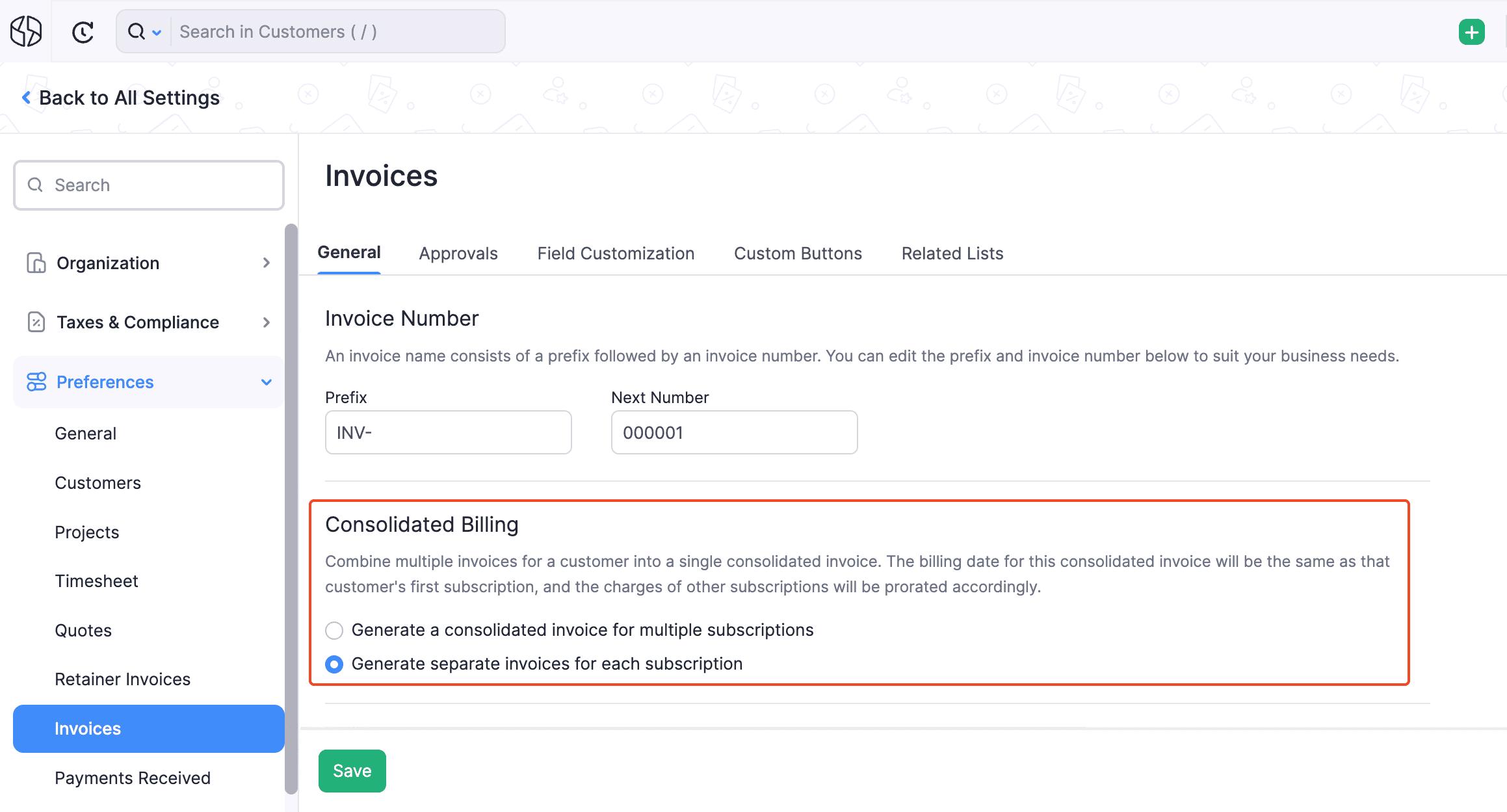
Task: Expand the Organization section chevron
Action: click(x=266, y=263)
